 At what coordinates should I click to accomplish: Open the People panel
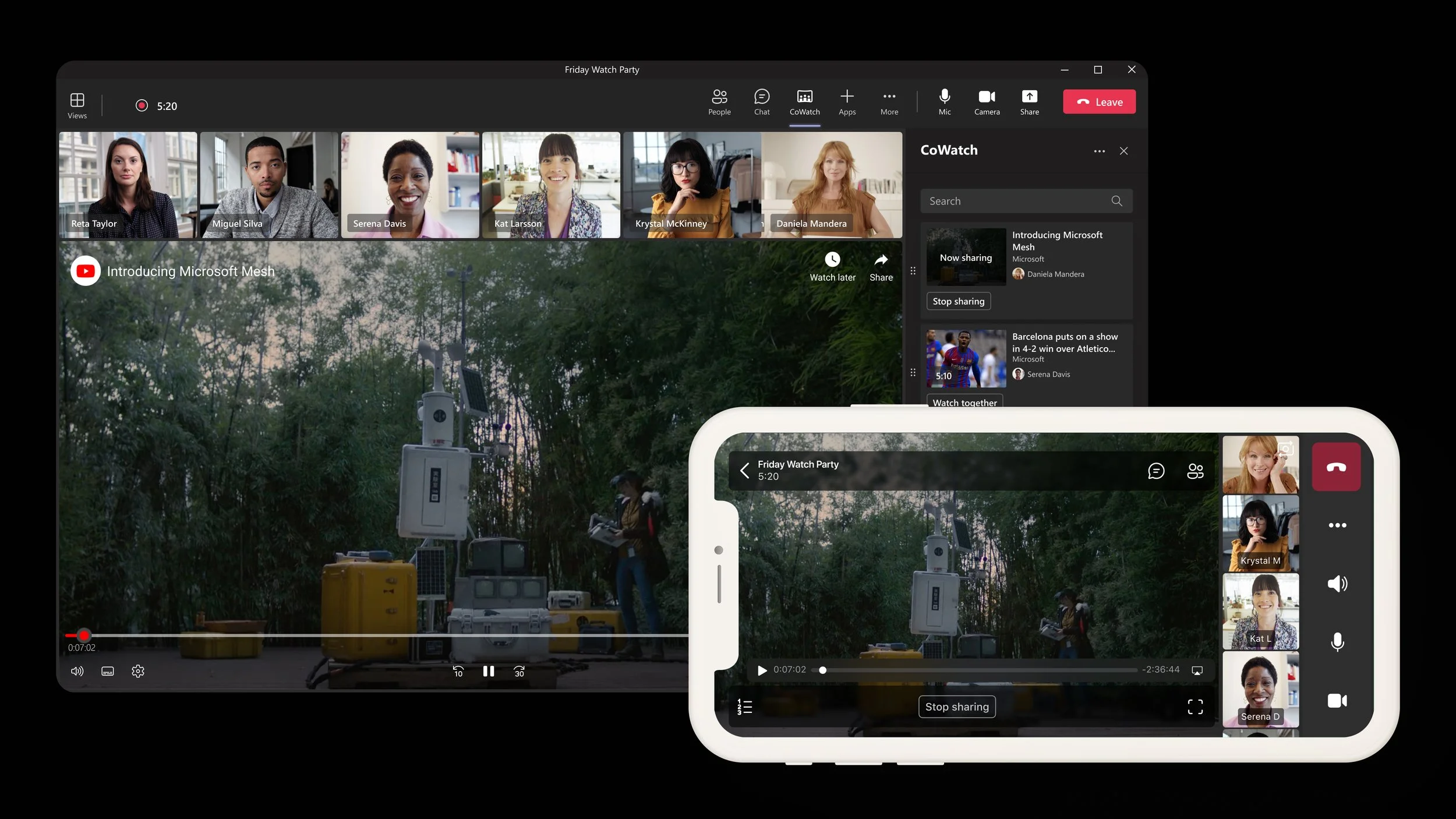pyautogui.click(x=719, y=102)
